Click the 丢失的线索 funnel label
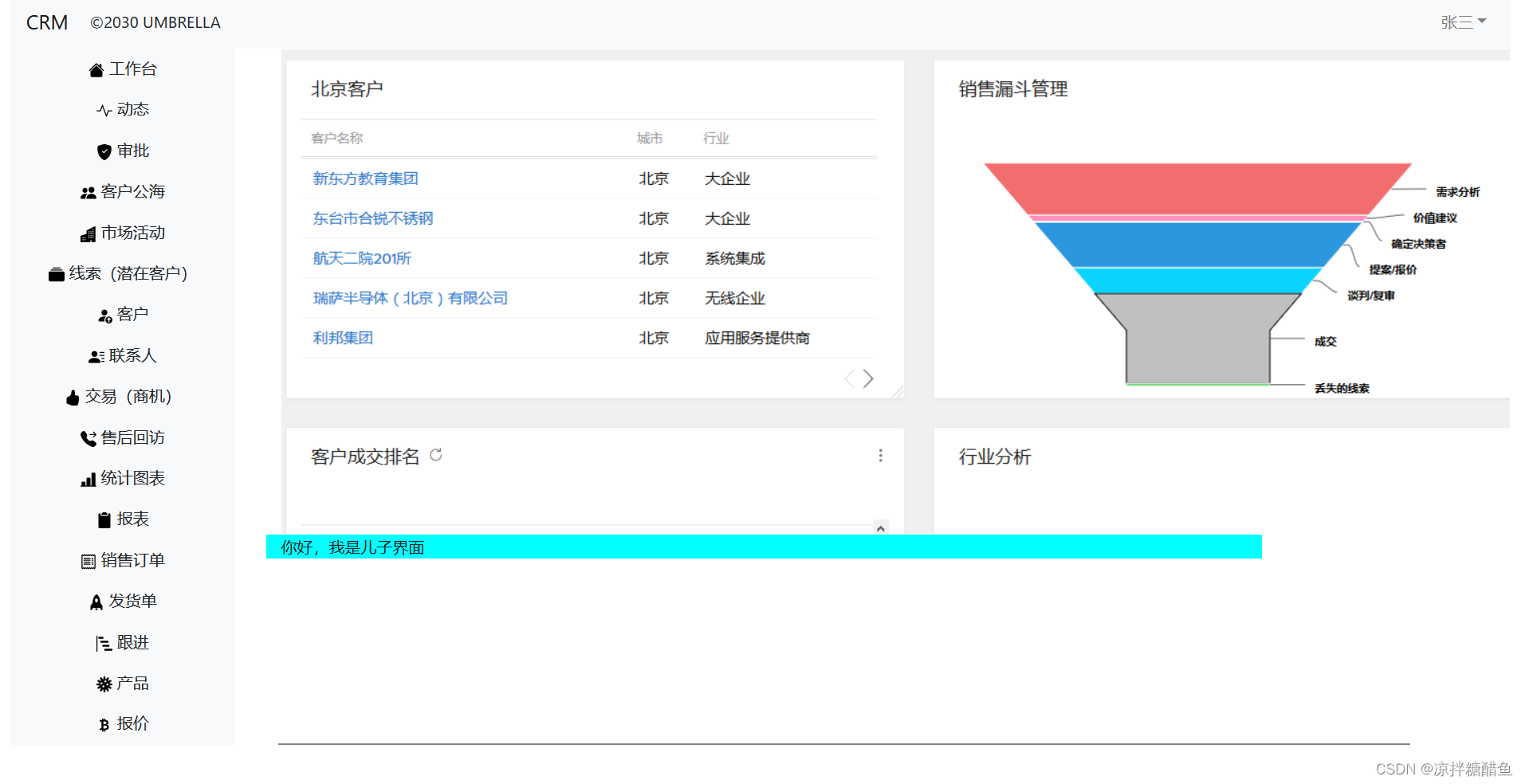Viewport: 1525px width, 784px height. (1342, 389)
